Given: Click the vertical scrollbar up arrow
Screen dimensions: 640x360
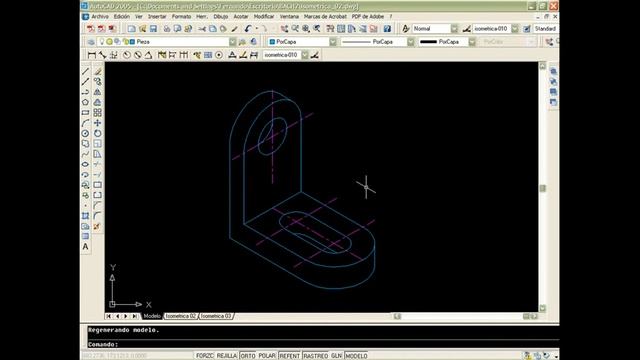Looking at the screenshot, I should click(542, 66).
